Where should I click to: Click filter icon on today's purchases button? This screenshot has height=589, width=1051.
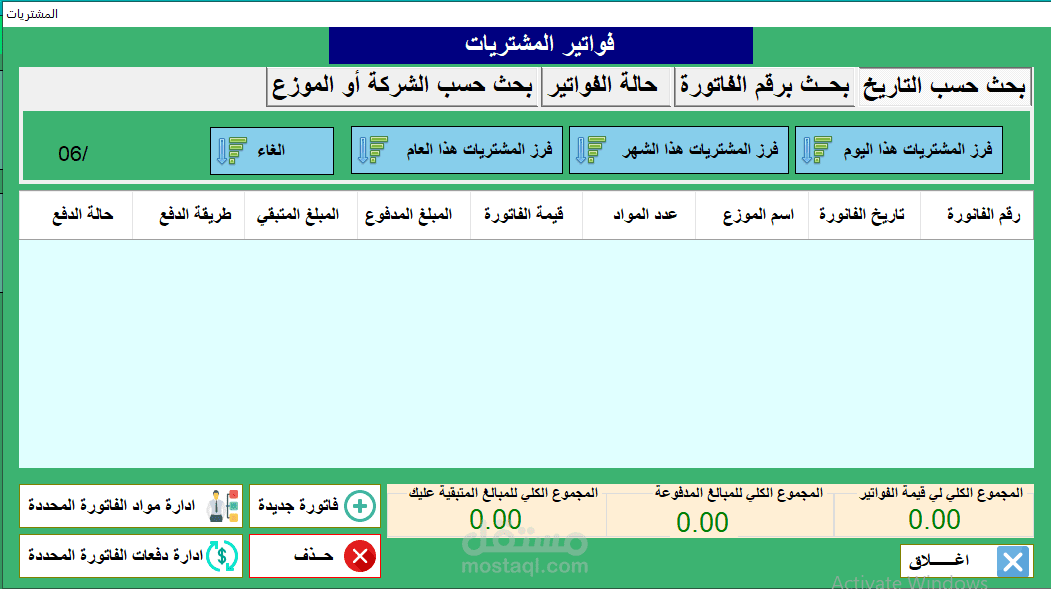[x=817, y=150]
